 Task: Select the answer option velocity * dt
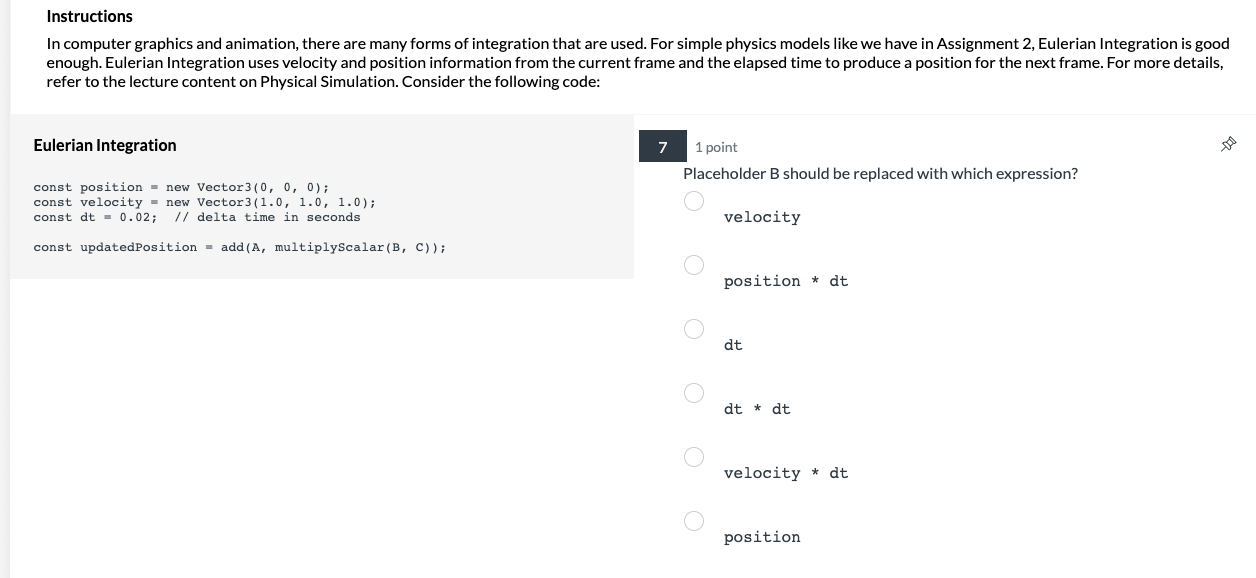click(694, 457)
